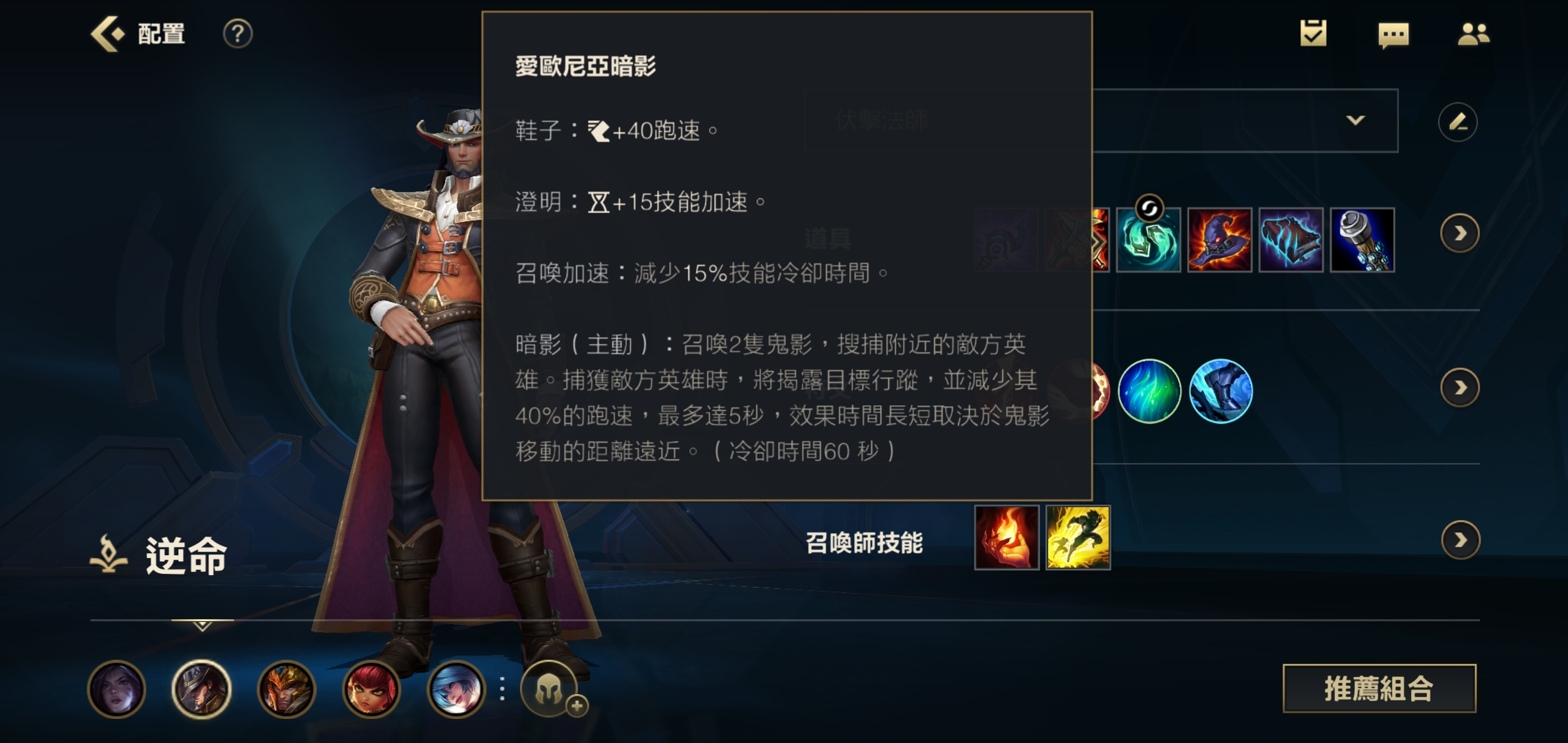The height and width of the screenshot is (743, 1568).
Task: Open the checklist tasks icon
Action: [x=1313, y=34]
